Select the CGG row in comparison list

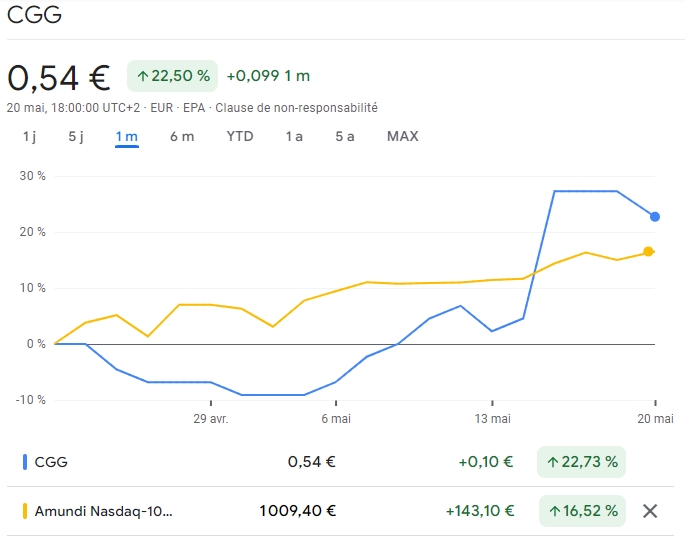(x=52, y=462)
